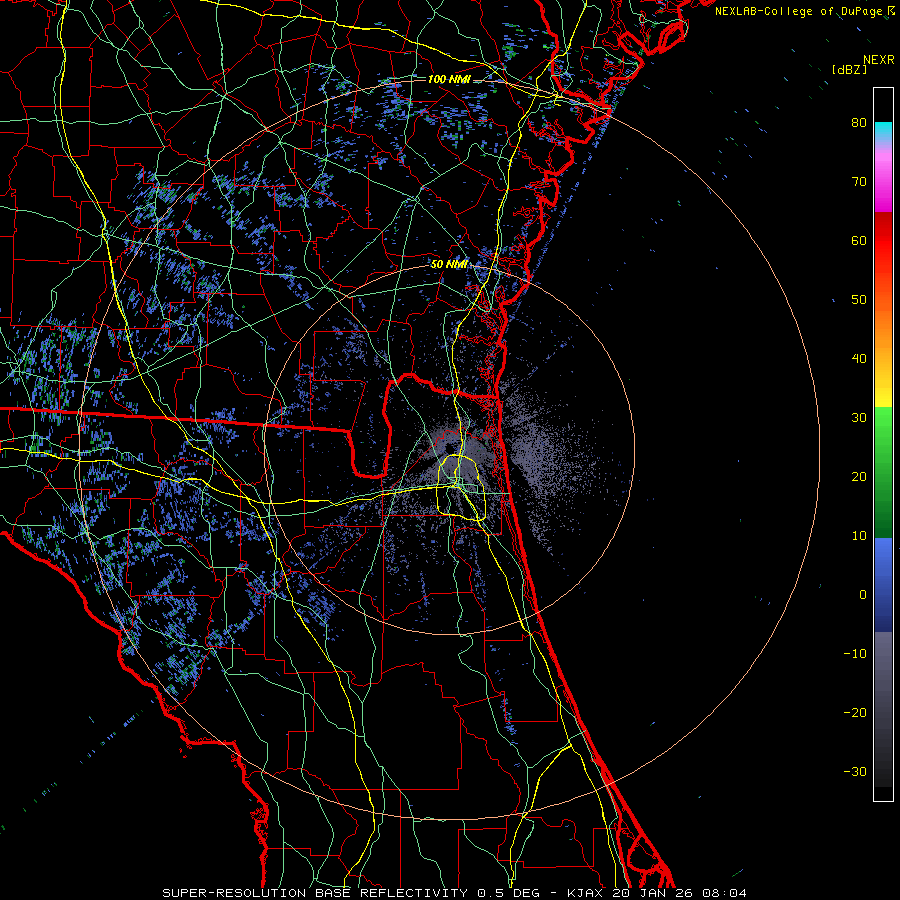900x900 pixels.
Task: Click the '50 NMI' range ring label
Action: point(449,265)
